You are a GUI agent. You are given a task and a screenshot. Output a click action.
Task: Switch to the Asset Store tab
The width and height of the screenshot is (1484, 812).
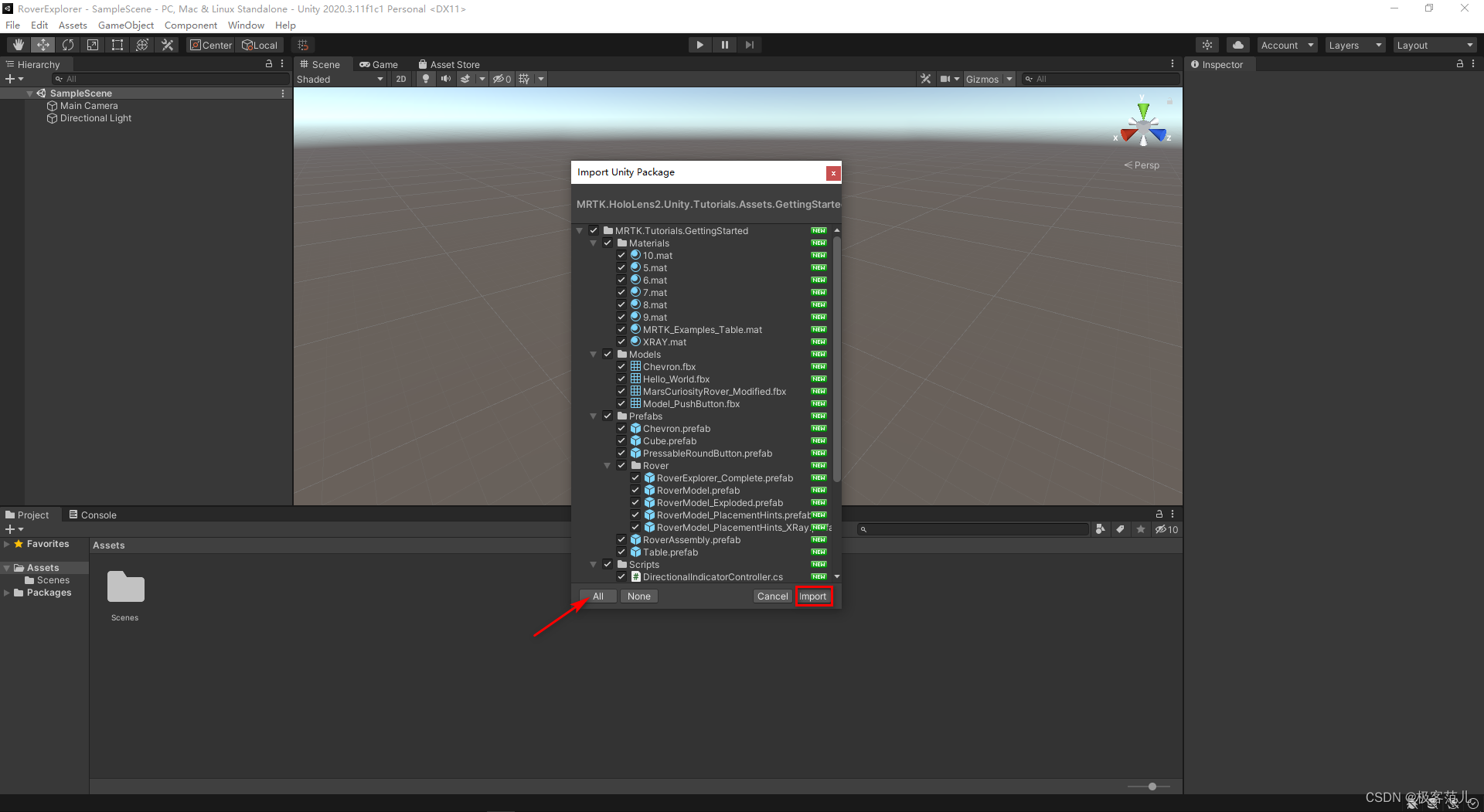coord(449,64)
